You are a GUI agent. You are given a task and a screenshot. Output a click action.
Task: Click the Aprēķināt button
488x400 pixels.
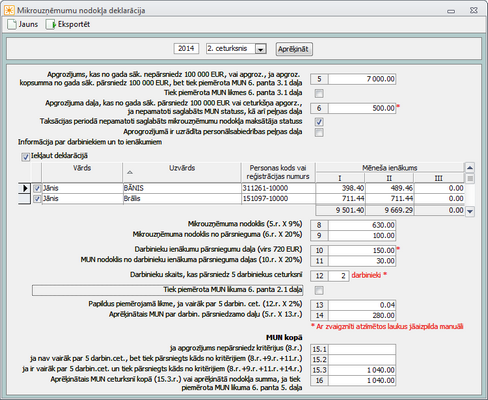click(294, 49)
